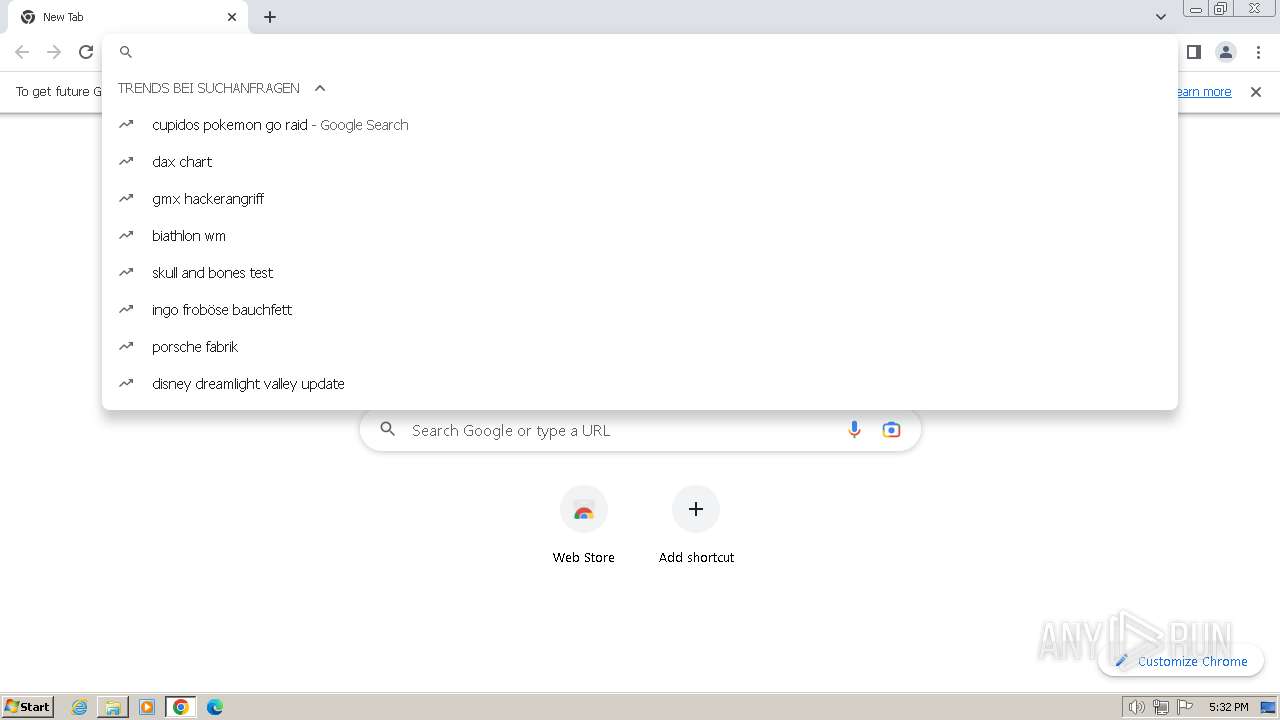Launch Internet Explorer from taskbar
Viewport: 1280px width, 720px height.
[80, 707]
